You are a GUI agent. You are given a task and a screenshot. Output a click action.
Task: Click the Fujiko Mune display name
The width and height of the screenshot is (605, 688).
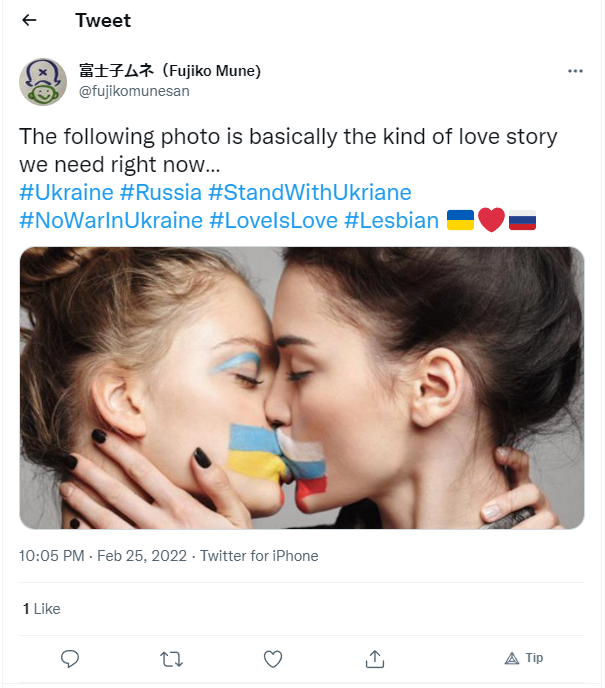tap(170, 71)
